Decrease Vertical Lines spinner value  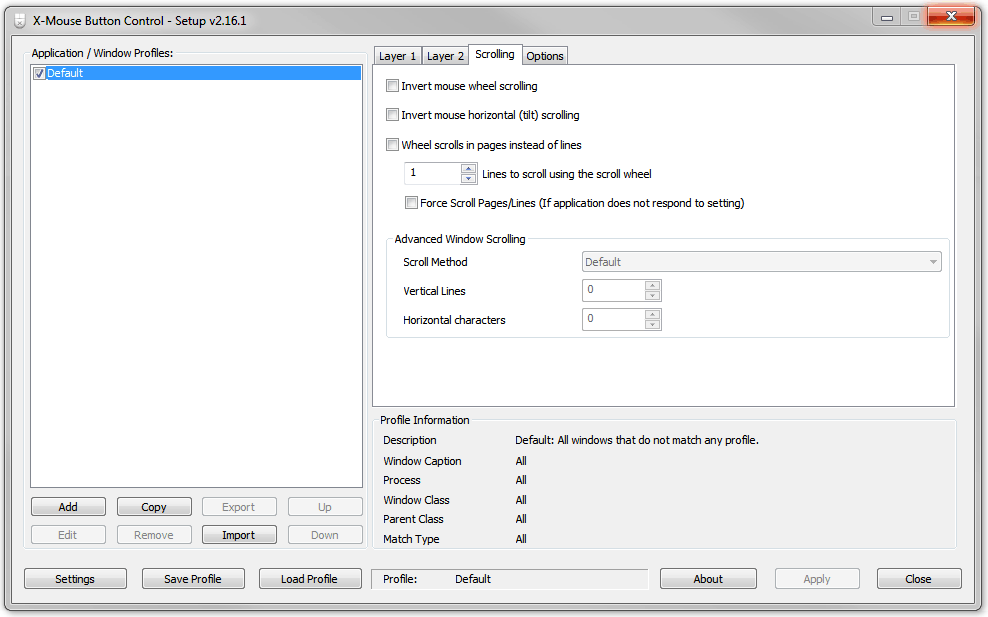(x=653, y=296)
